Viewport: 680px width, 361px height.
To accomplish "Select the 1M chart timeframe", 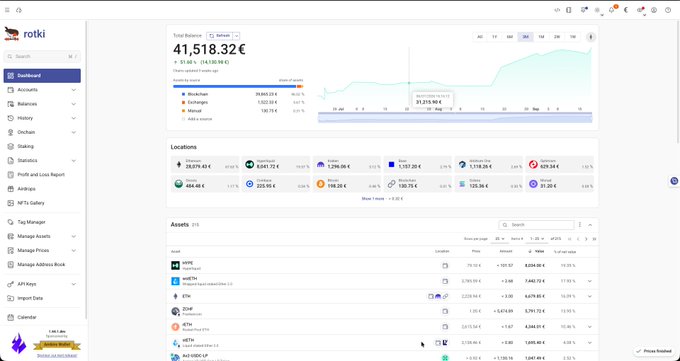I will pos(541,37).
